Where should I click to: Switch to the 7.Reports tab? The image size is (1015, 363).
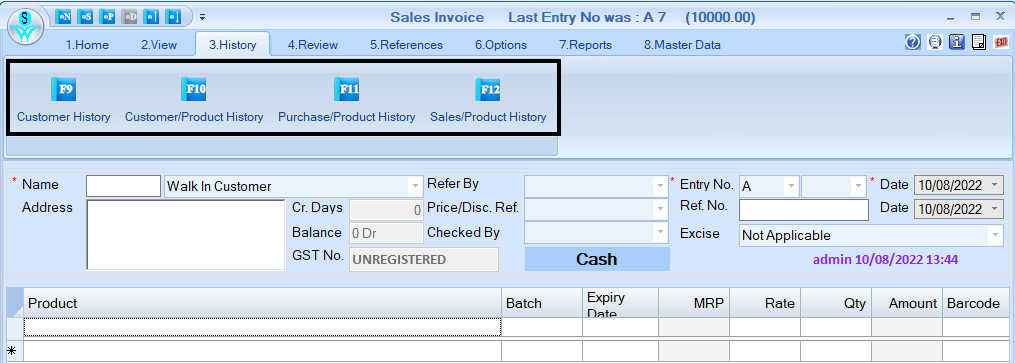(586, 45)
